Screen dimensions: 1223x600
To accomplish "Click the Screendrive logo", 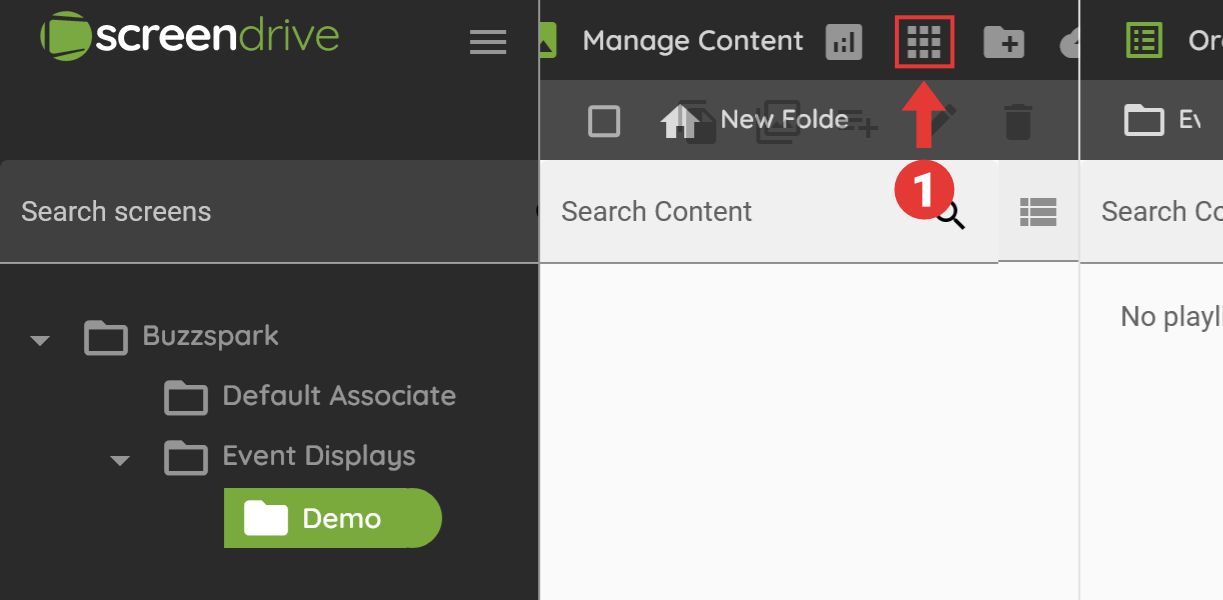I will [190, 37].
